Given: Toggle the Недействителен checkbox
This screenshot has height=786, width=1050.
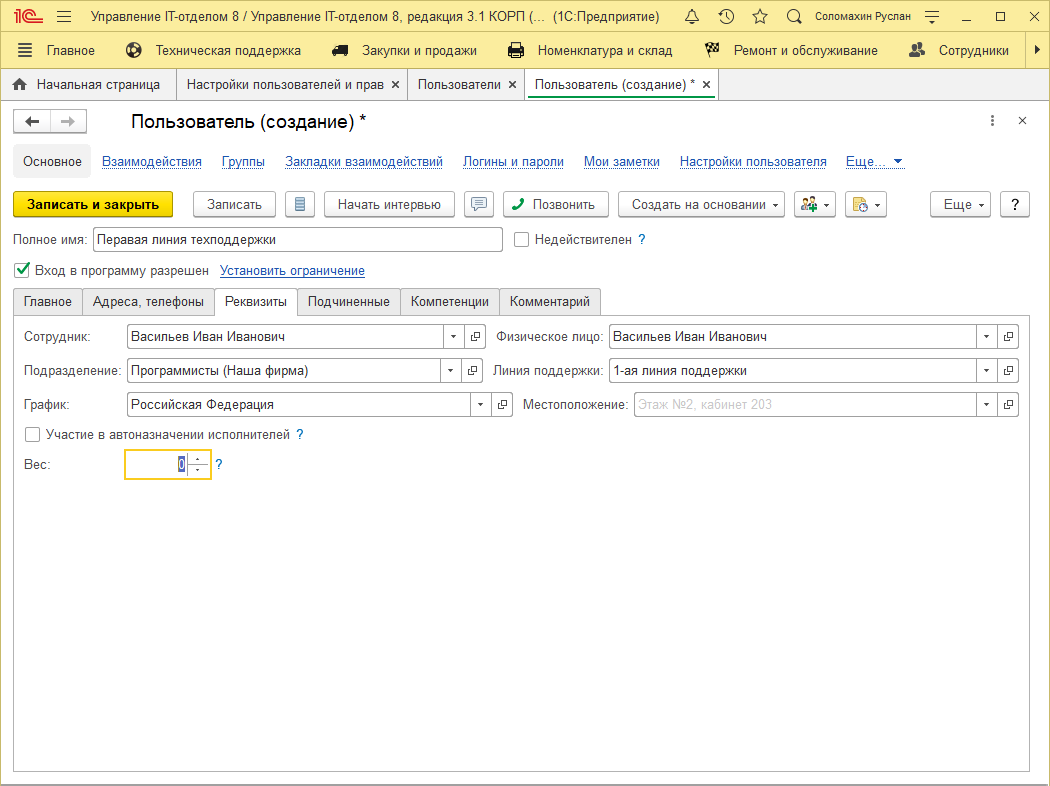Looking at the screenshot, I should [x=521, y=240].
